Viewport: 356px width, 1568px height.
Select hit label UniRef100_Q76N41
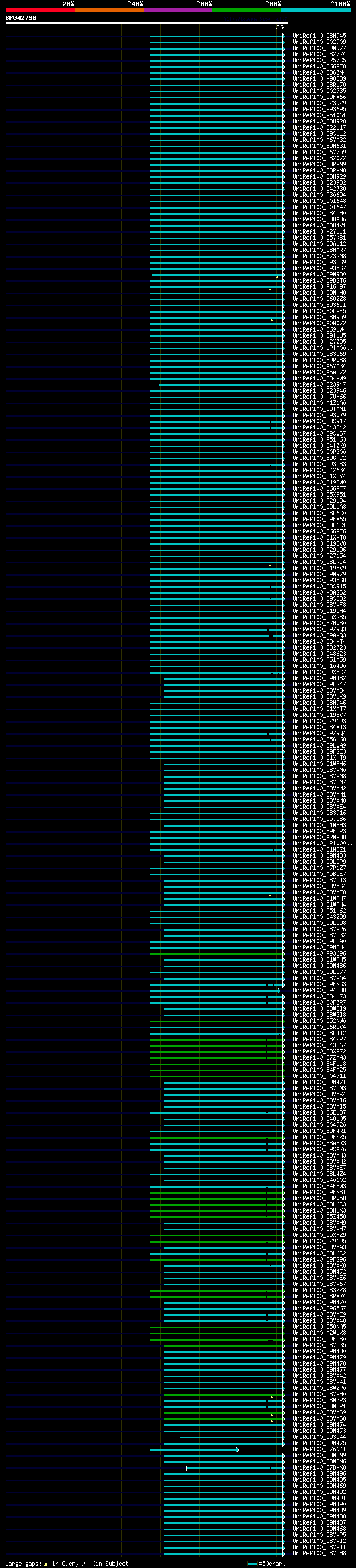click(319, 1450)
